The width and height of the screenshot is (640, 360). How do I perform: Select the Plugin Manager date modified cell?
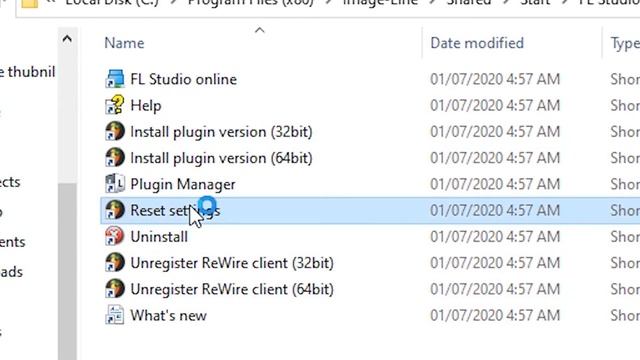(x=495, y=184)
